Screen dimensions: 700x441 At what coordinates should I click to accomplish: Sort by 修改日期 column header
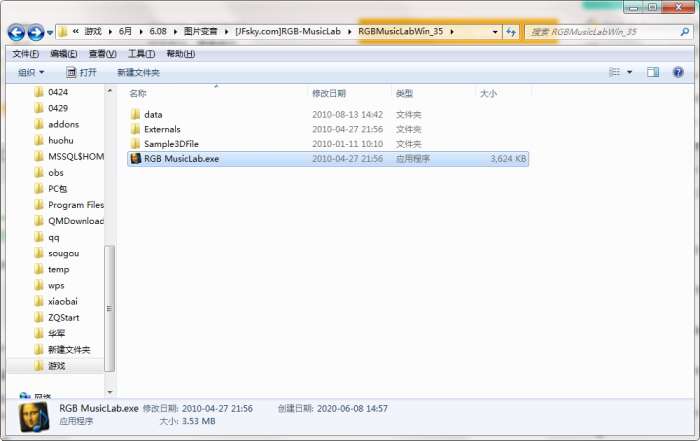329,94
